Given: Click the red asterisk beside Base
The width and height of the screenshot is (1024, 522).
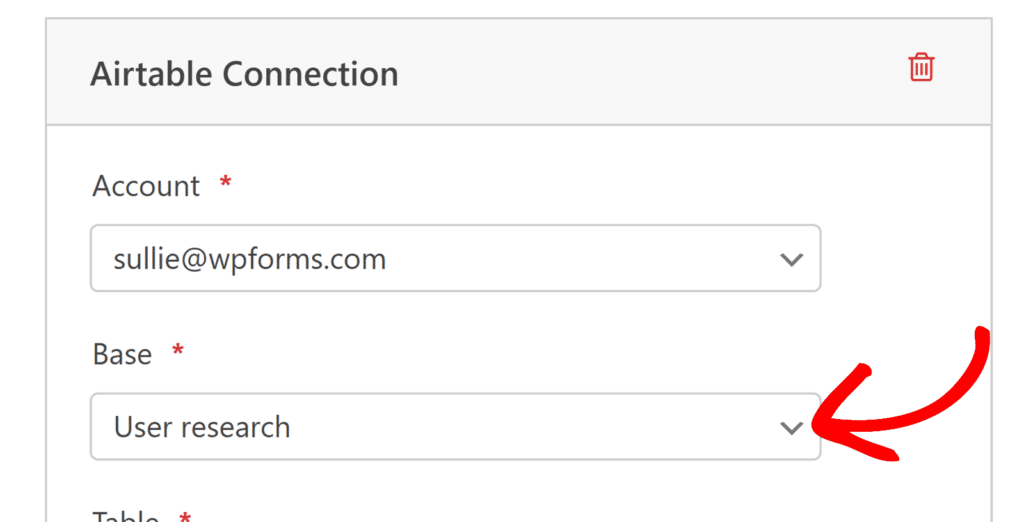Looking at the screenshot, I should click(178, 351).
